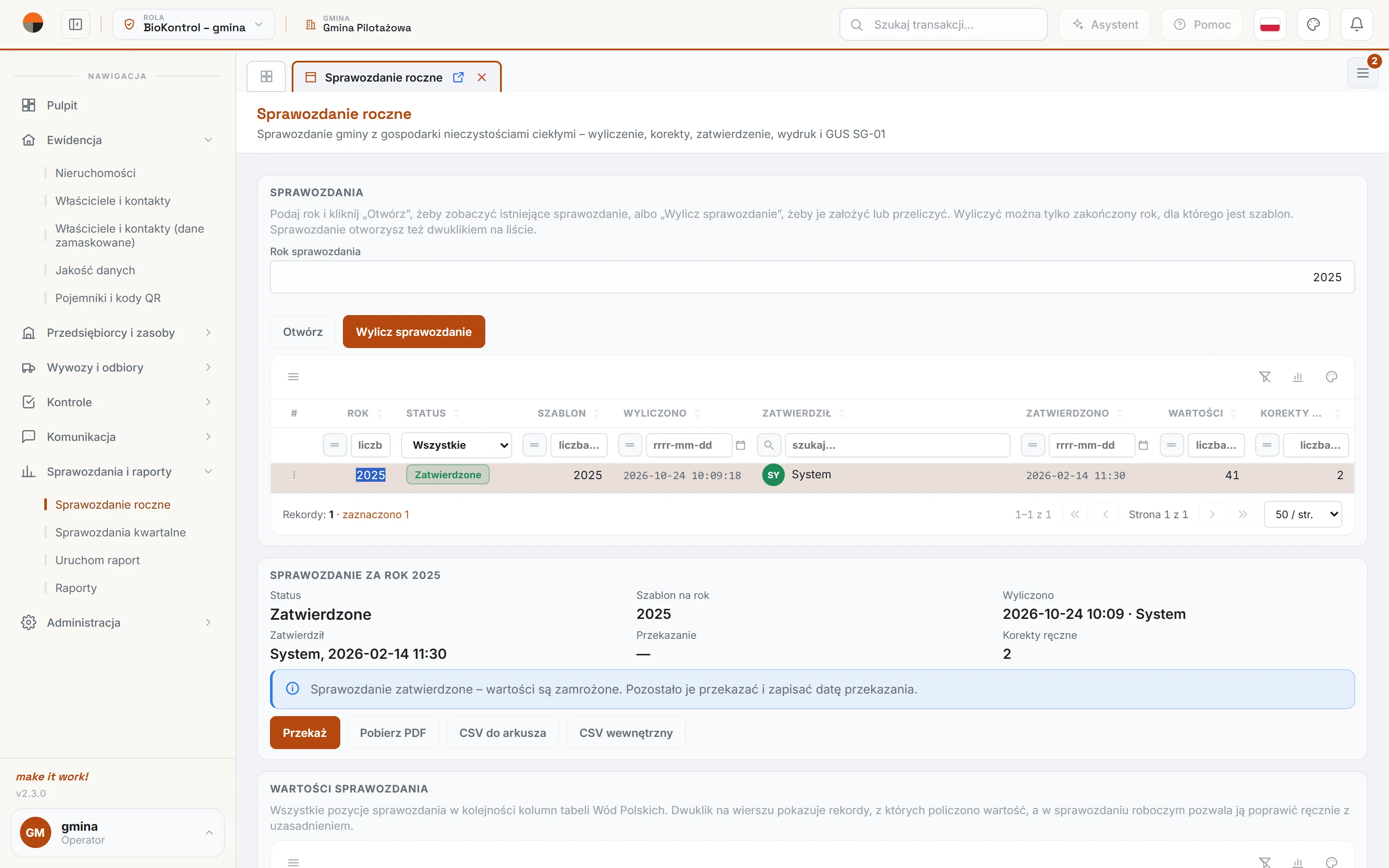This screenshot has height=868, width=1389.
Task: Focus the Rok sprawozdania input field
Action: [812, 277]
